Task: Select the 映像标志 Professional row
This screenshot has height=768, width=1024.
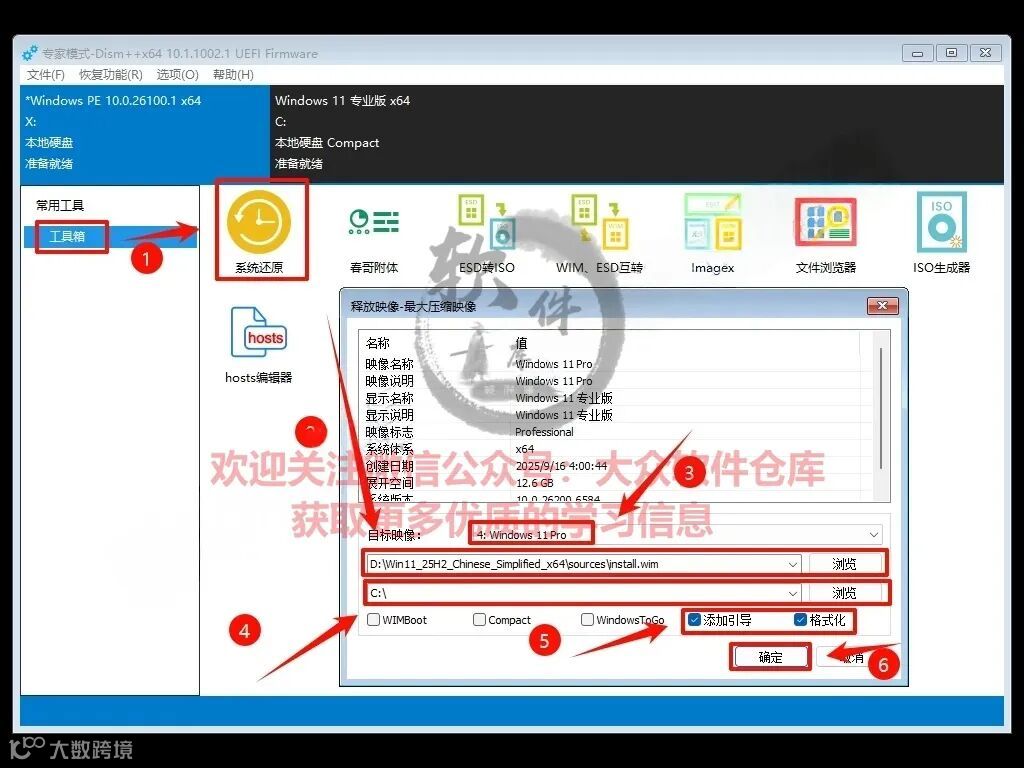Action: pyautogui.click(x=617, y=432)
